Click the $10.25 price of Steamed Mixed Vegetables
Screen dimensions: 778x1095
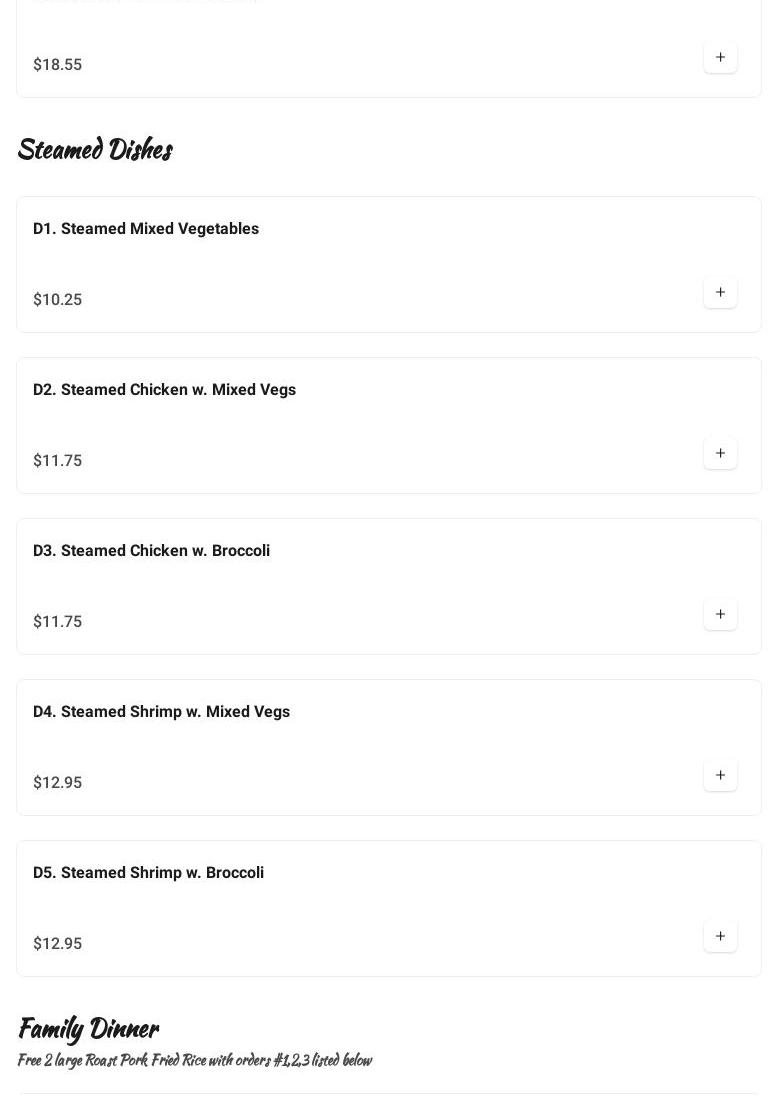(57, 300)
